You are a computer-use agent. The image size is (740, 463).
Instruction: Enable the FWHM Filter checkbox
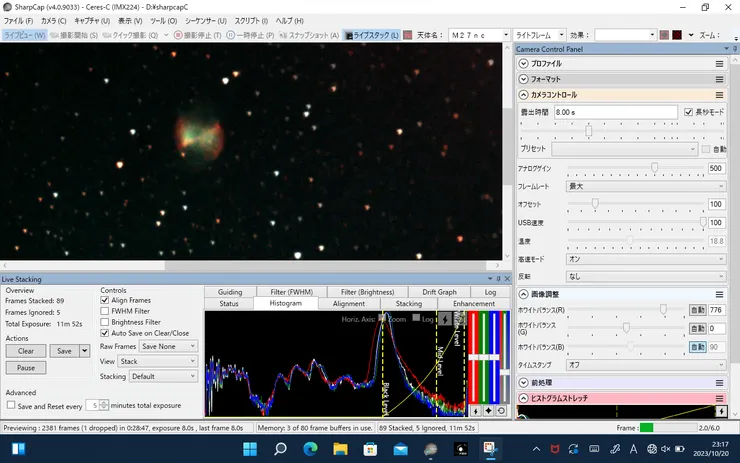(105, 311)
